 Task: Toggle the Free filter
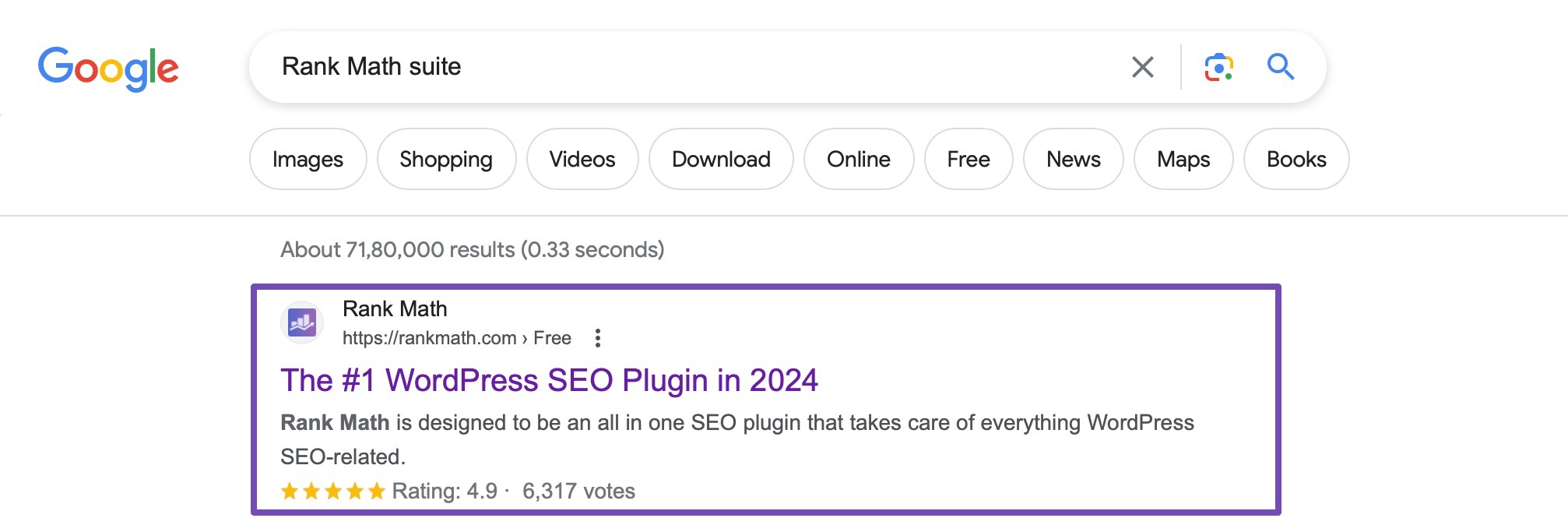click(969, 159)
